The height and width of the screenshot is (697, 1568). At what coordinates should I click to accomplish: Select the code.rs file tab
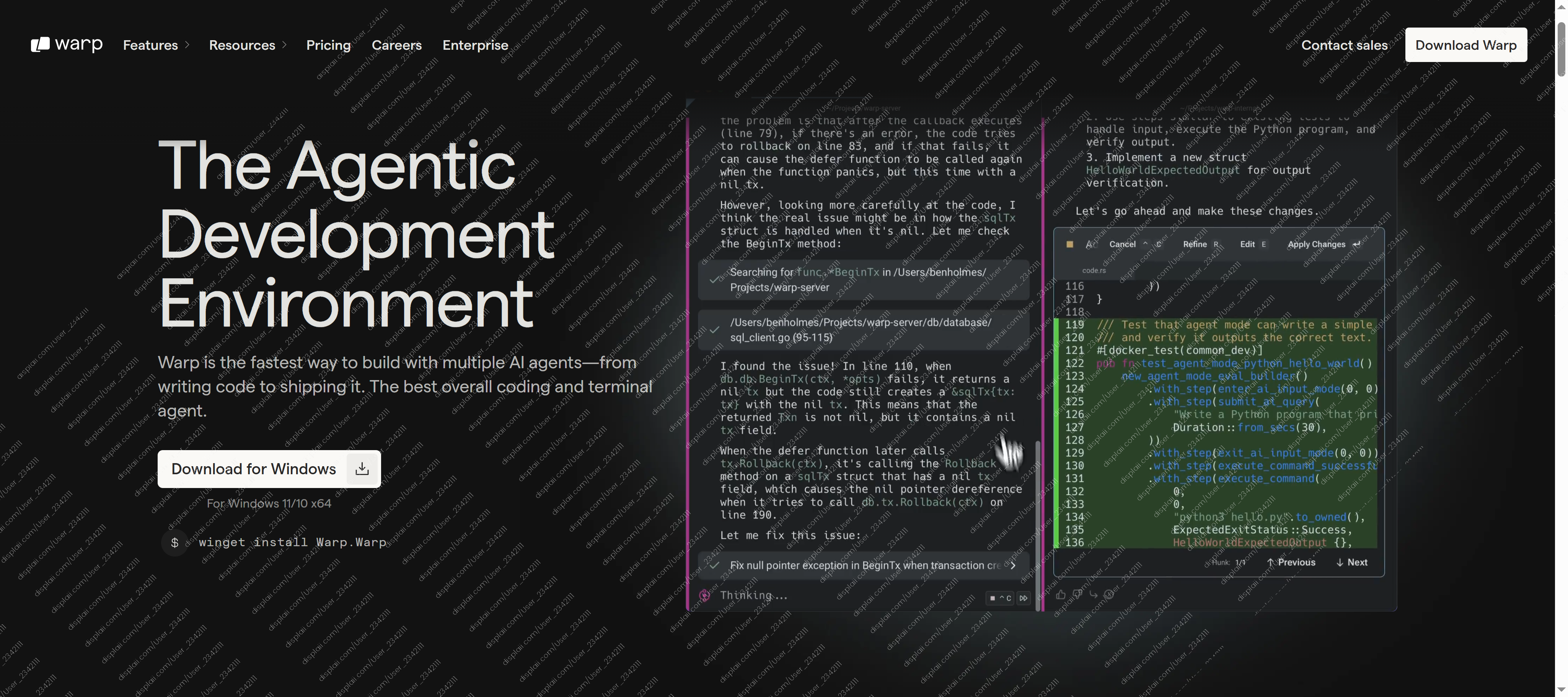(x=1094, y=270)
